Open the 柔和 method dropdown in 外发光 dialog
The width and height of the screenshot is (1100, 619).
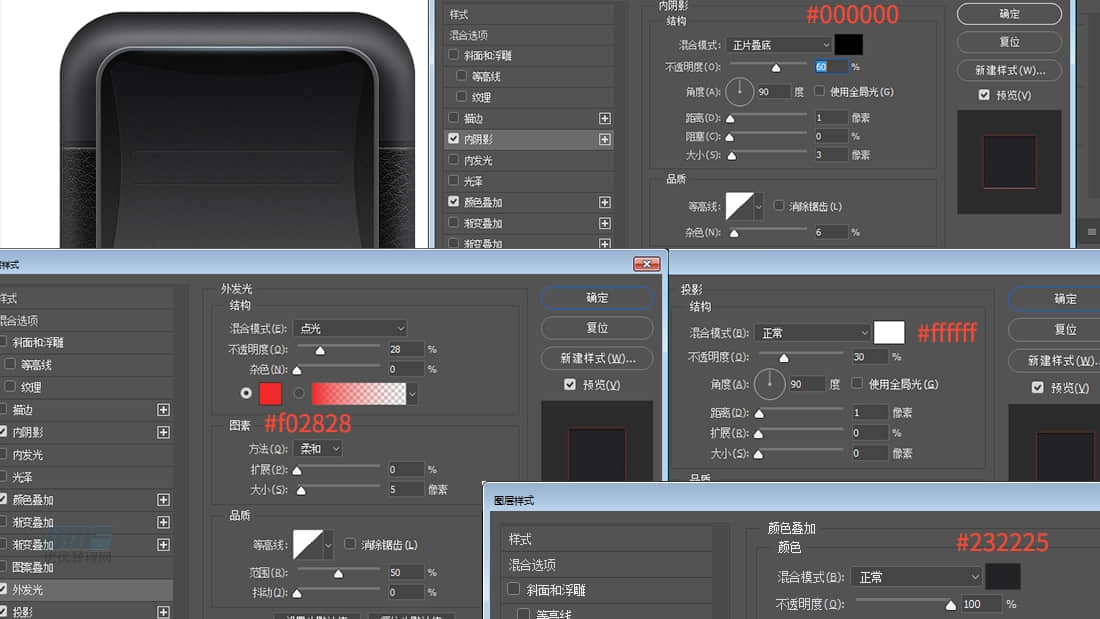point(318,448)
